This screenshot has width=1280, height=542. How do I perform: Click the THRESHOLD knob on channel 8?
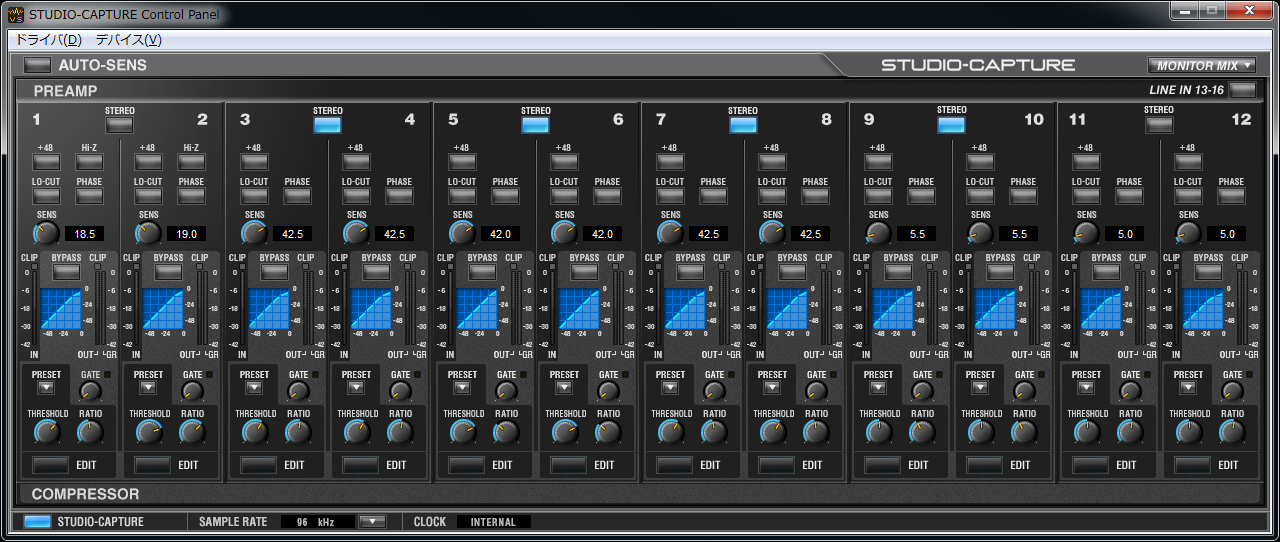[774, 432]
